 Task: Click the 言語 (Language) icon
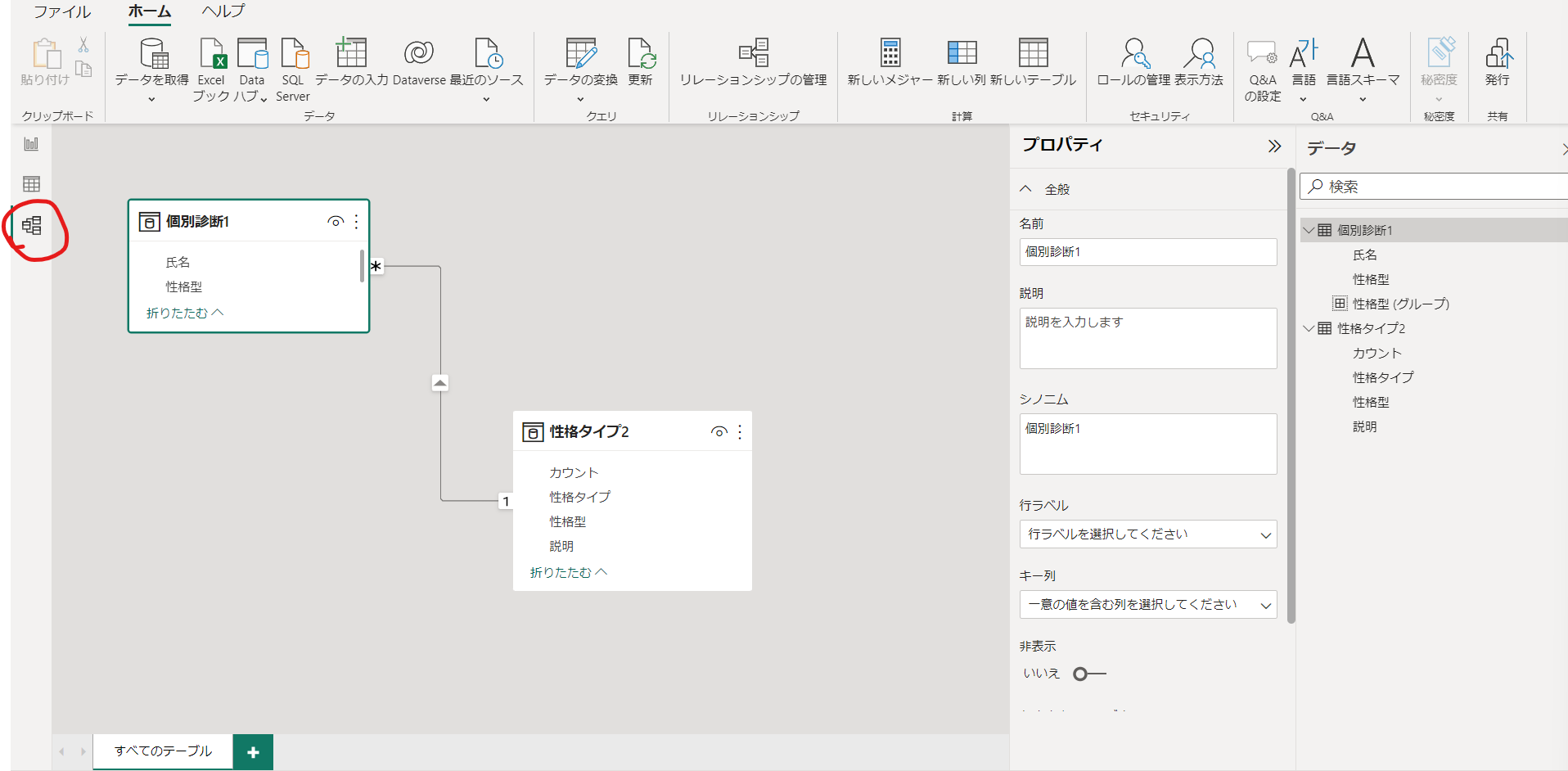[1304, 54]
